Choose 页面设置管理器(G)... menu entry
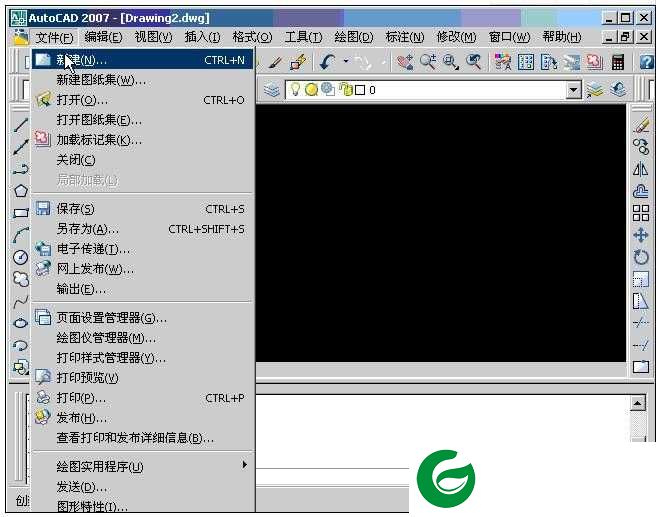The image size is (659, 517). click(143, 318)
